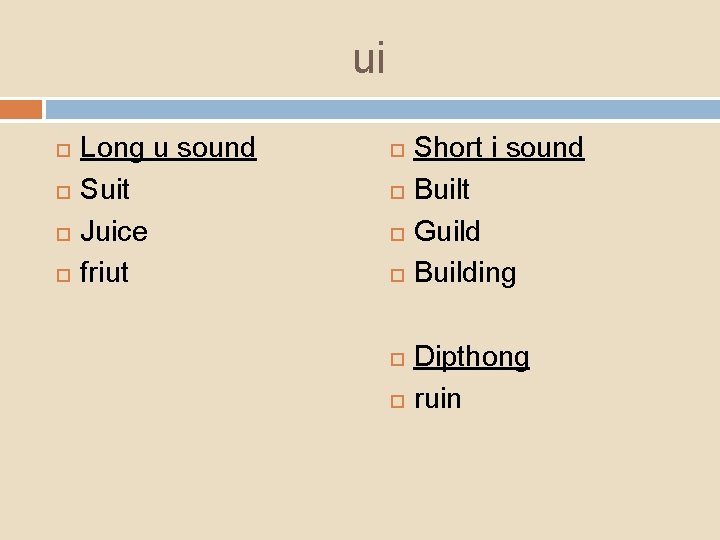The height and width of the screenshot is (540, 720).
Task: Click the bullet marker next to Built
Action: coord(396,191)
